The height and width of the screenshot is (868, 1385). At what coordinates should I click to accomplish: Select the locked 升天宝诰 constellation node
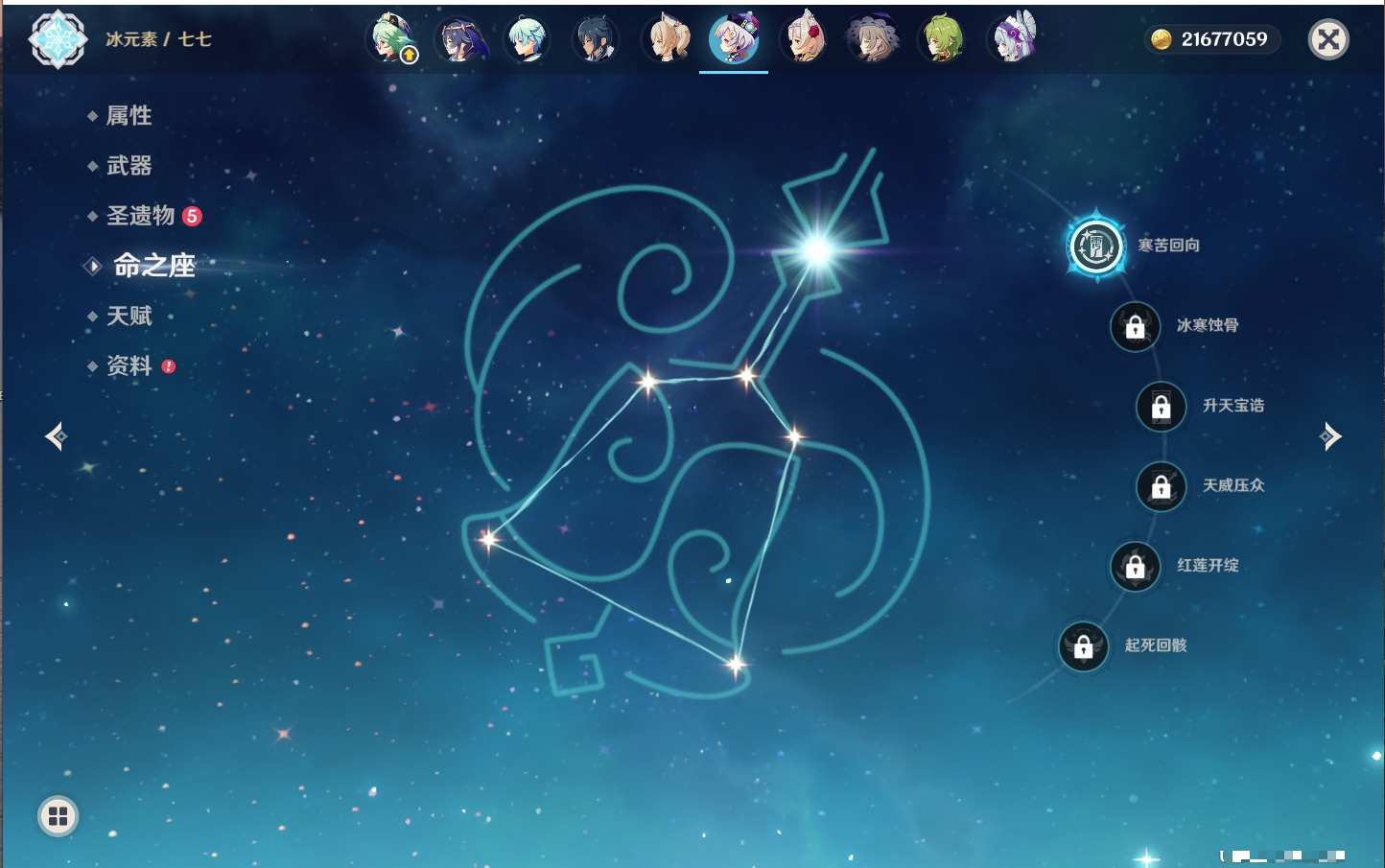pyautogui.click(x=1161, y=407)
